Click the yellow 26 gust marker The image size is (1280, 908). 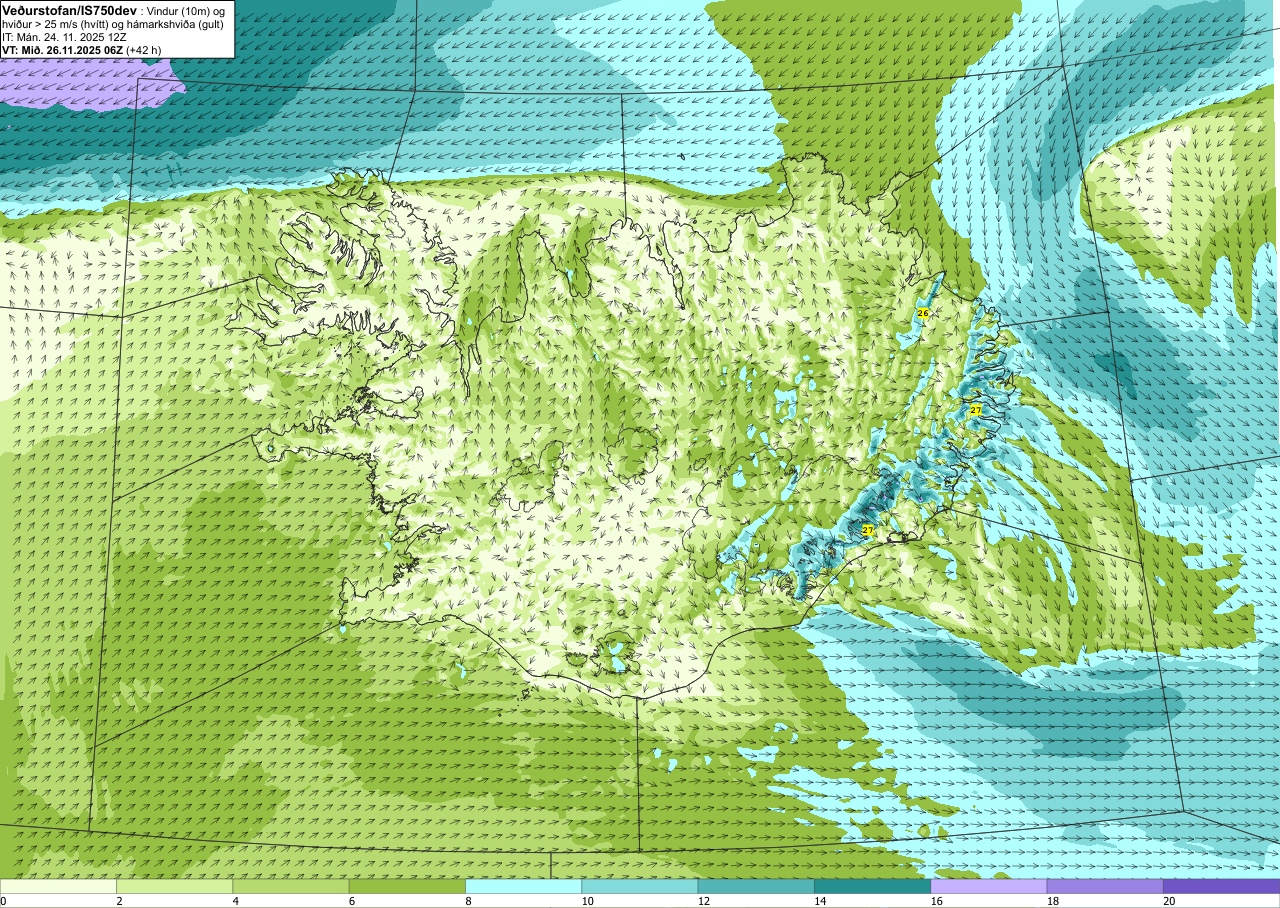pos(923,313)
